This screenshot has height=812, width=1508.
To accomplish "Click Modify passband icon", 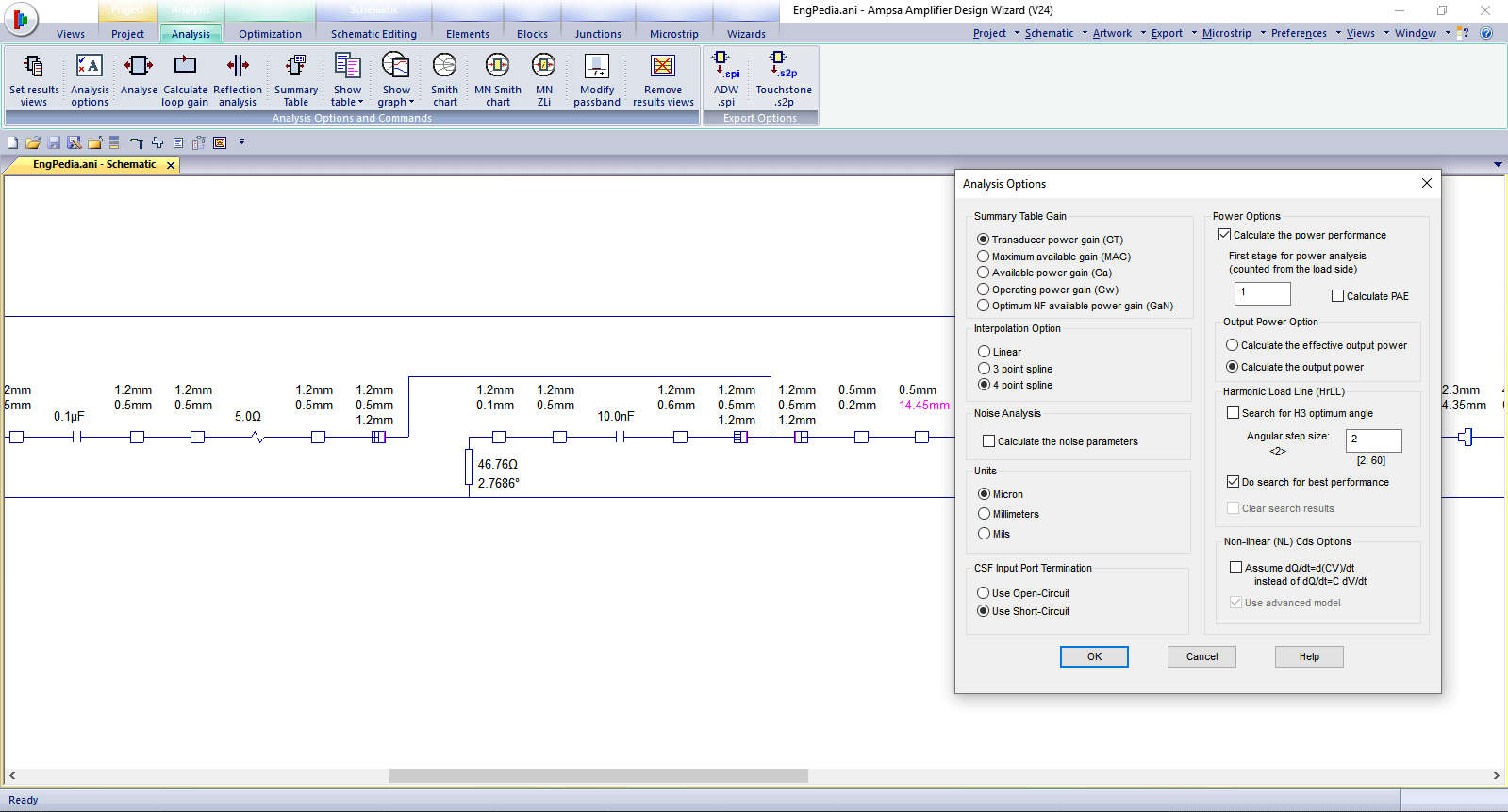I will (x=596, y=78).
